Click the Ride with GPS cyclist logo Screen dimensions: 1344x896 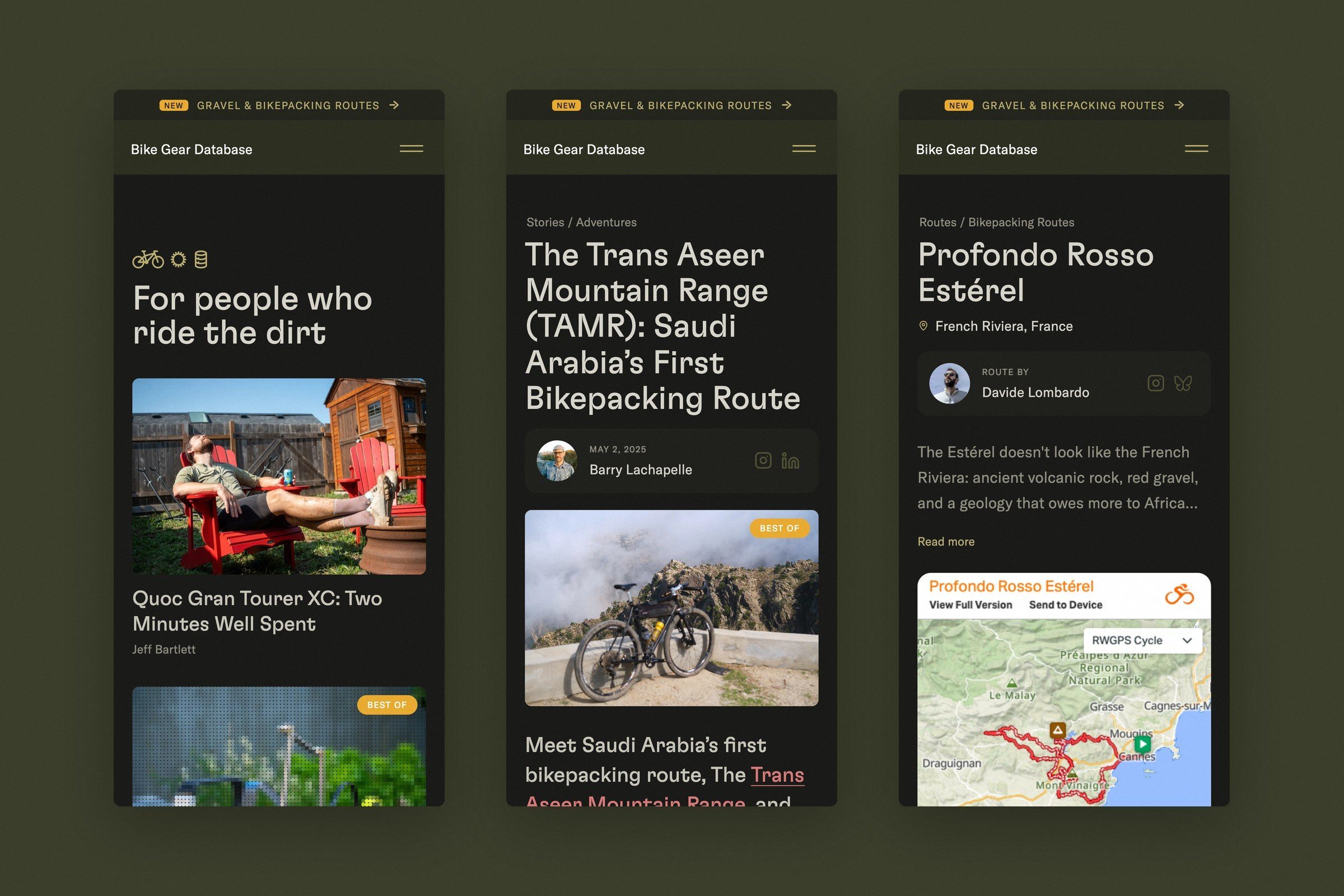pos(1179,595)
